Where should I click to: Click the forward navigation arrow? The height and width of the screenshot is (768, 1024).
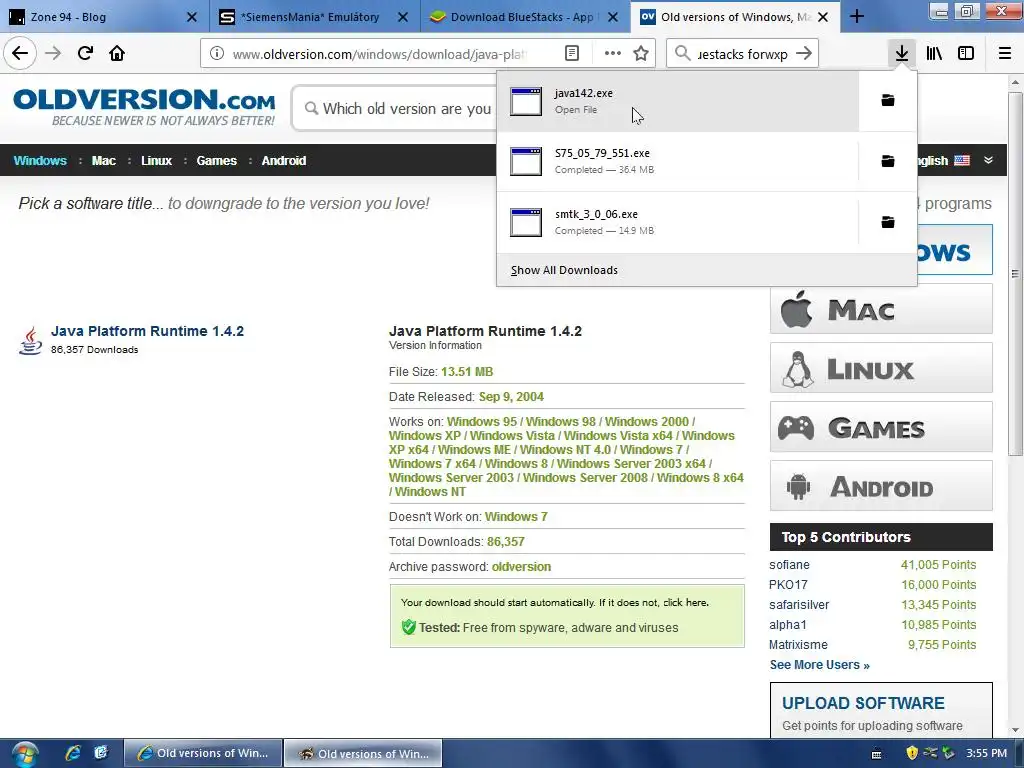[x=53, y=54]
